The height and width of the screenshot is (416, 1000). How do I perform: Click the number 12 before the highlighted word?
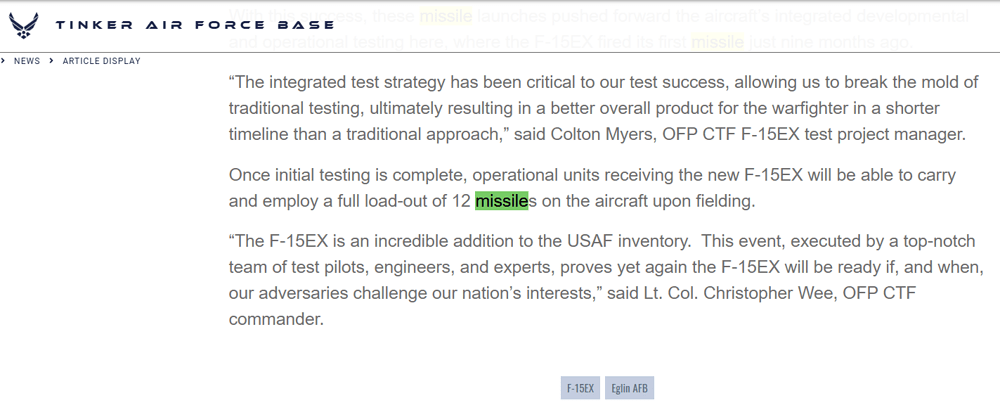point(461,201)
